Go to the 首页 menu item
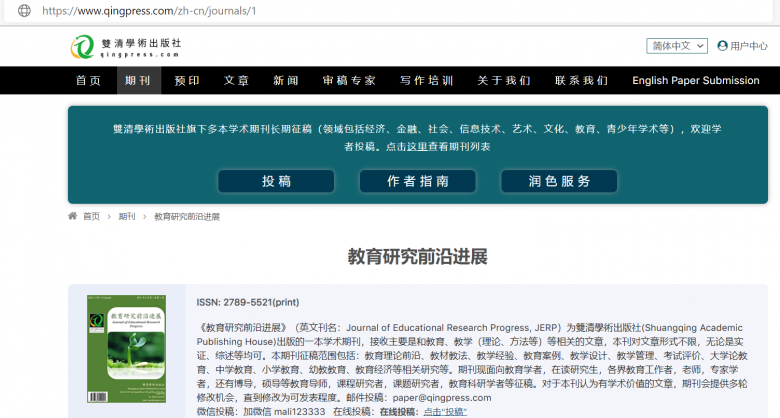The width and height of the screenshot is (780, 418). click(x=88, y=81)
